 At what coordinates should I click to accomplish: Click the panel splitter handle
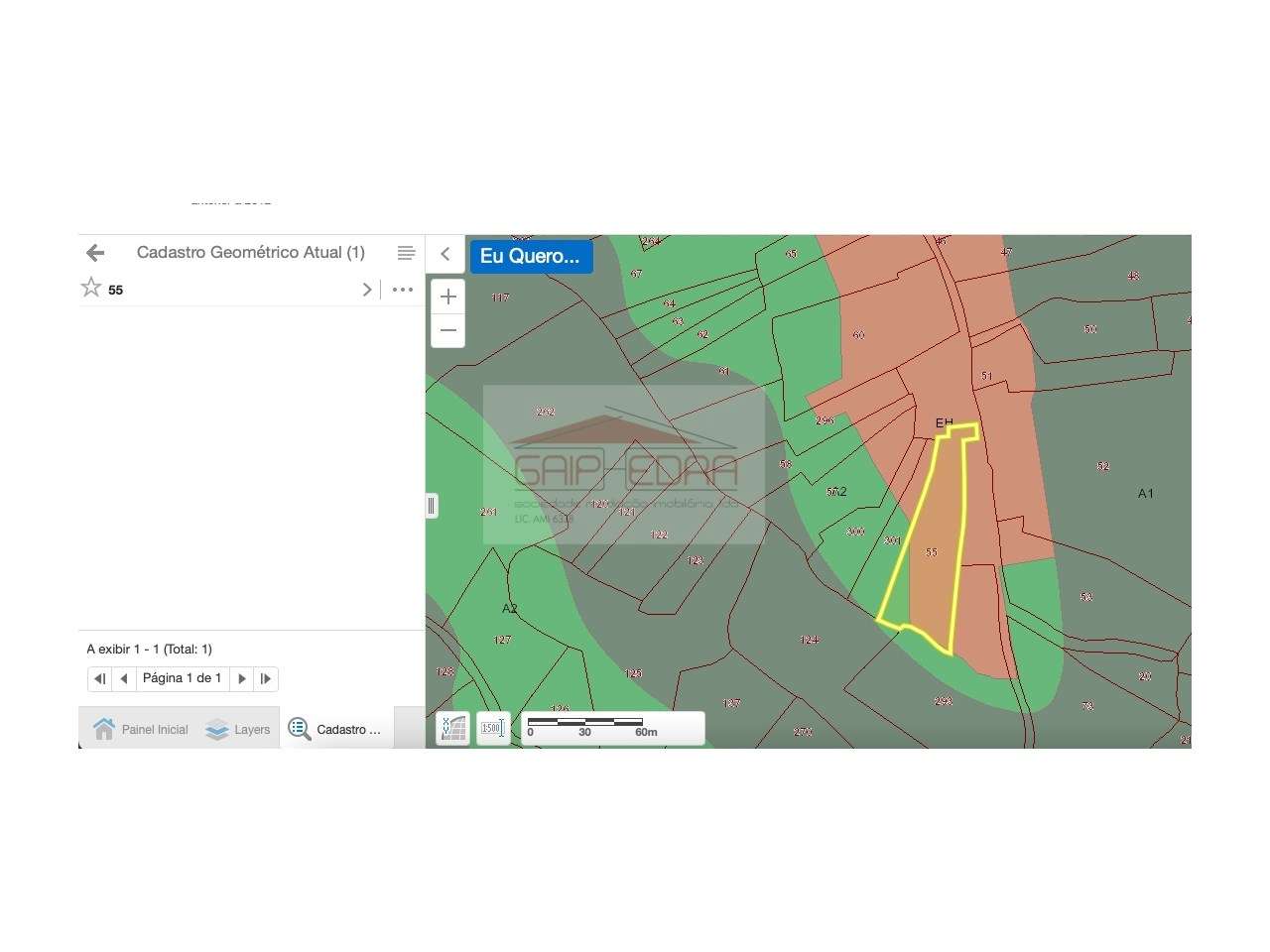[x=431, y=506]
